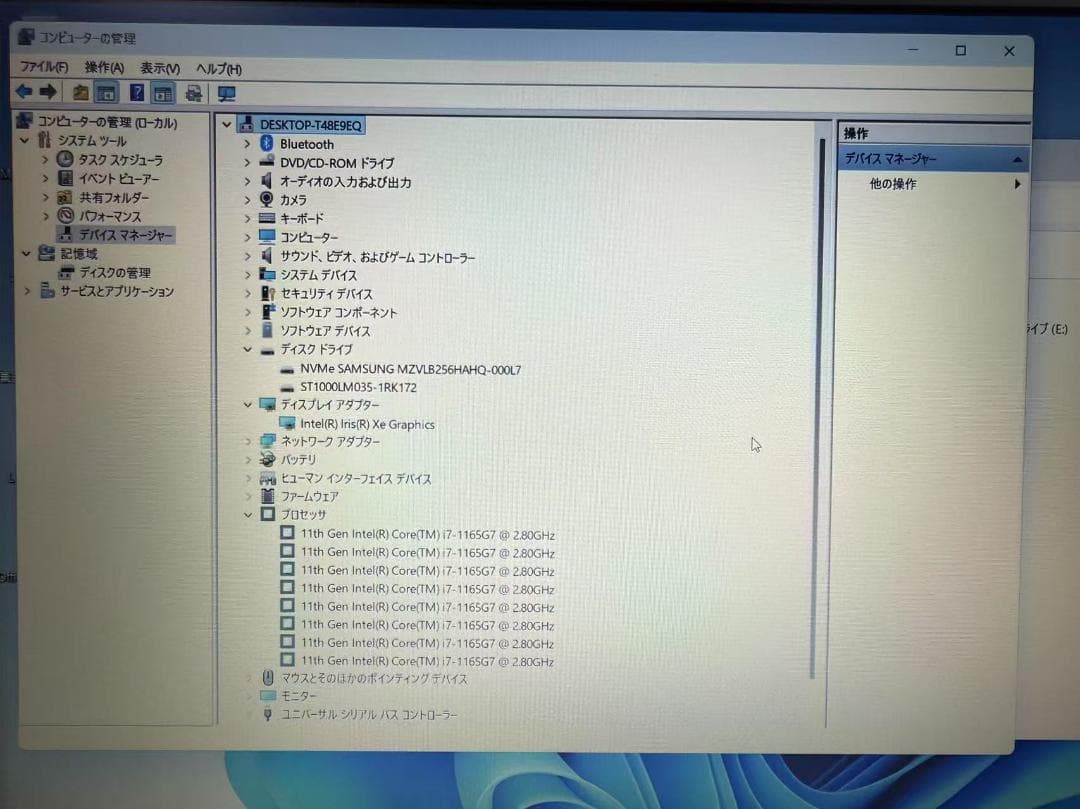Select the NVMe SAMSUNG disk drive
Screen dimensions: 1080x809
click(410, 369)
